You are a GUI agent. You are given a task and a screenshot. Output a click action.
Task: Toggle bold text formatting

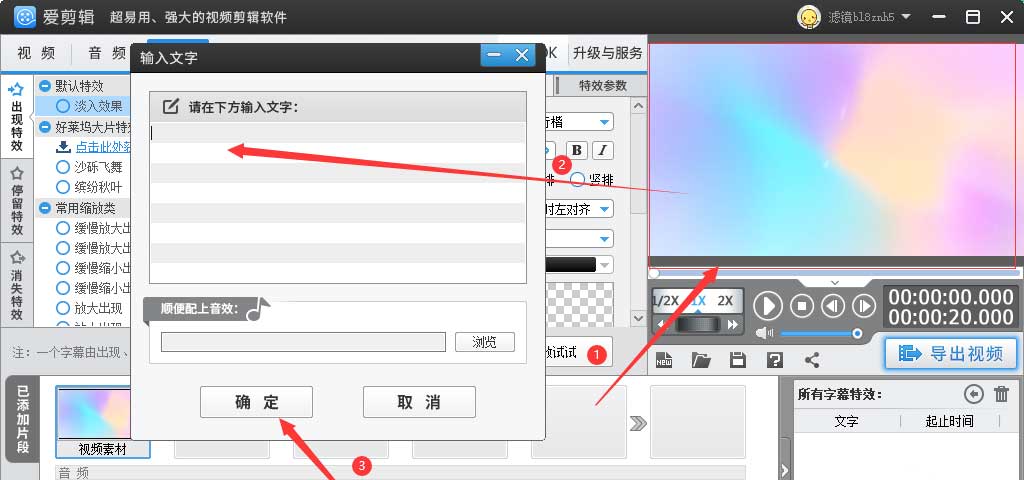(577, 150)
